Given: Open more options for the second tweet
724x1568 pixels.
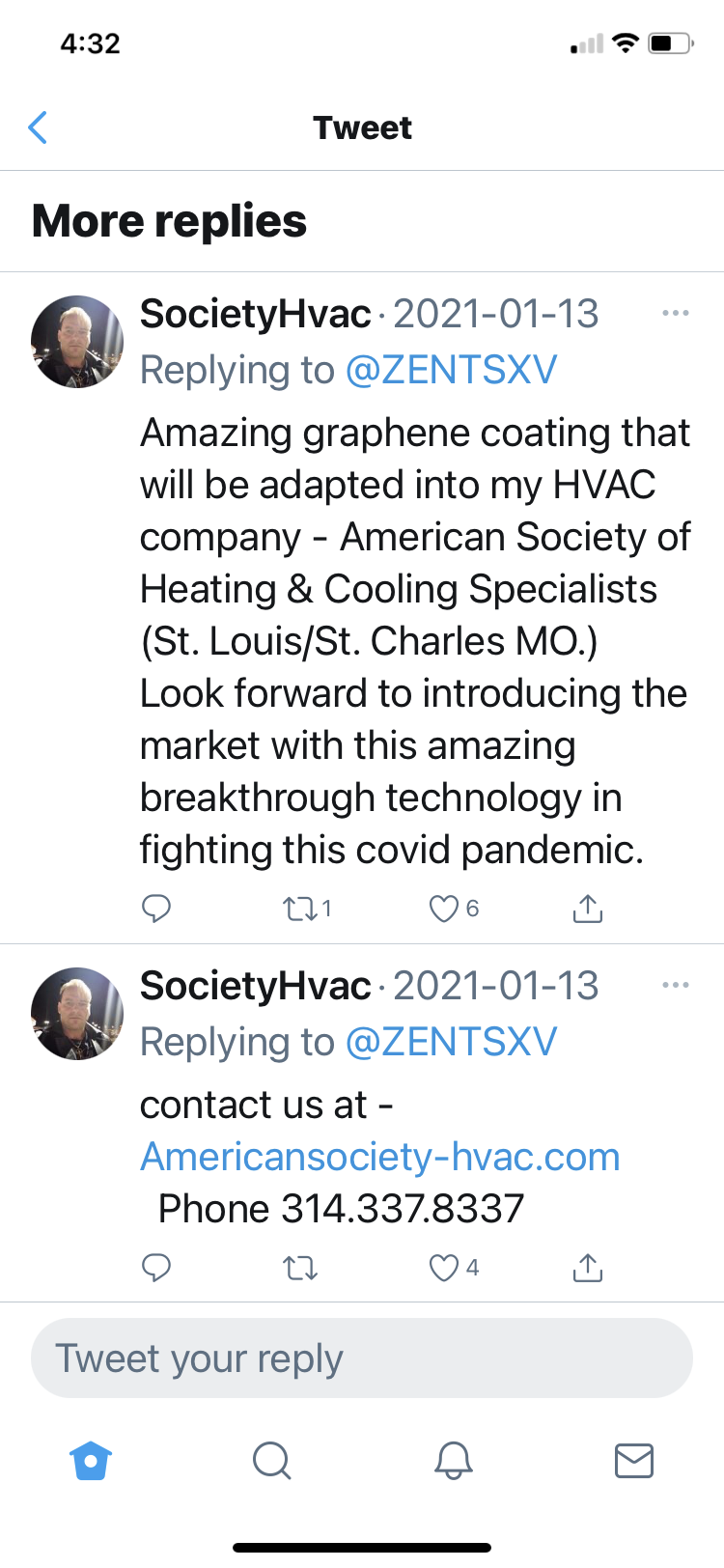Looking at the screenshot, I should click(675, 986).
